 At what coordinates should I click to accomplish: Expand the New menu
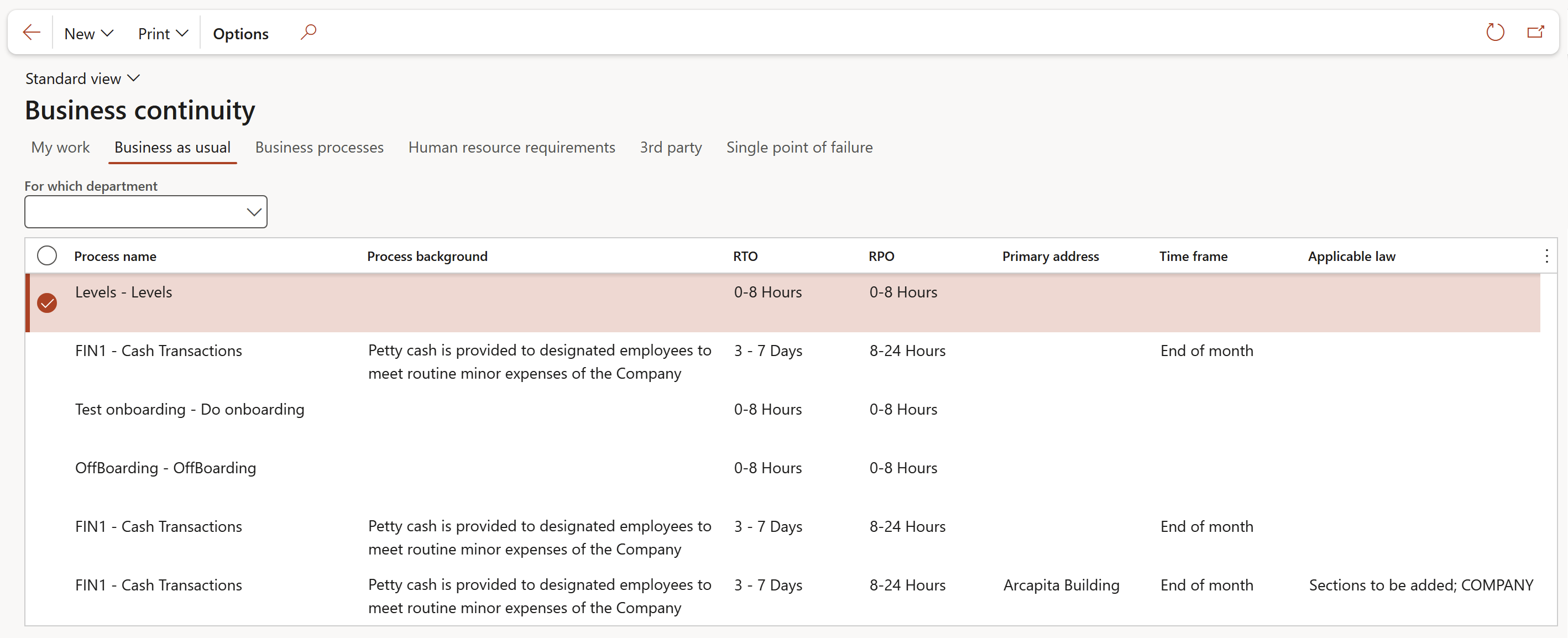pos(89,34)
